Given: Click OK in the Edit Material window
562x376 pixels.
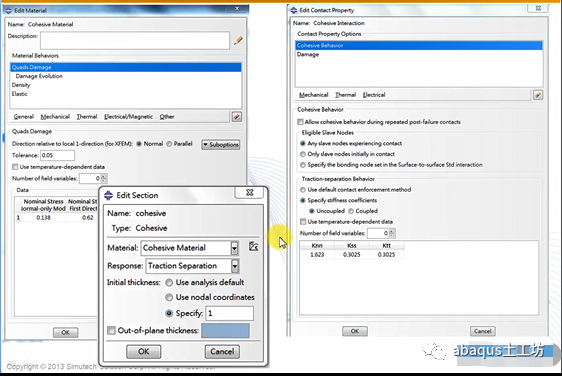Looking at the screenshot, I should 65,333.
